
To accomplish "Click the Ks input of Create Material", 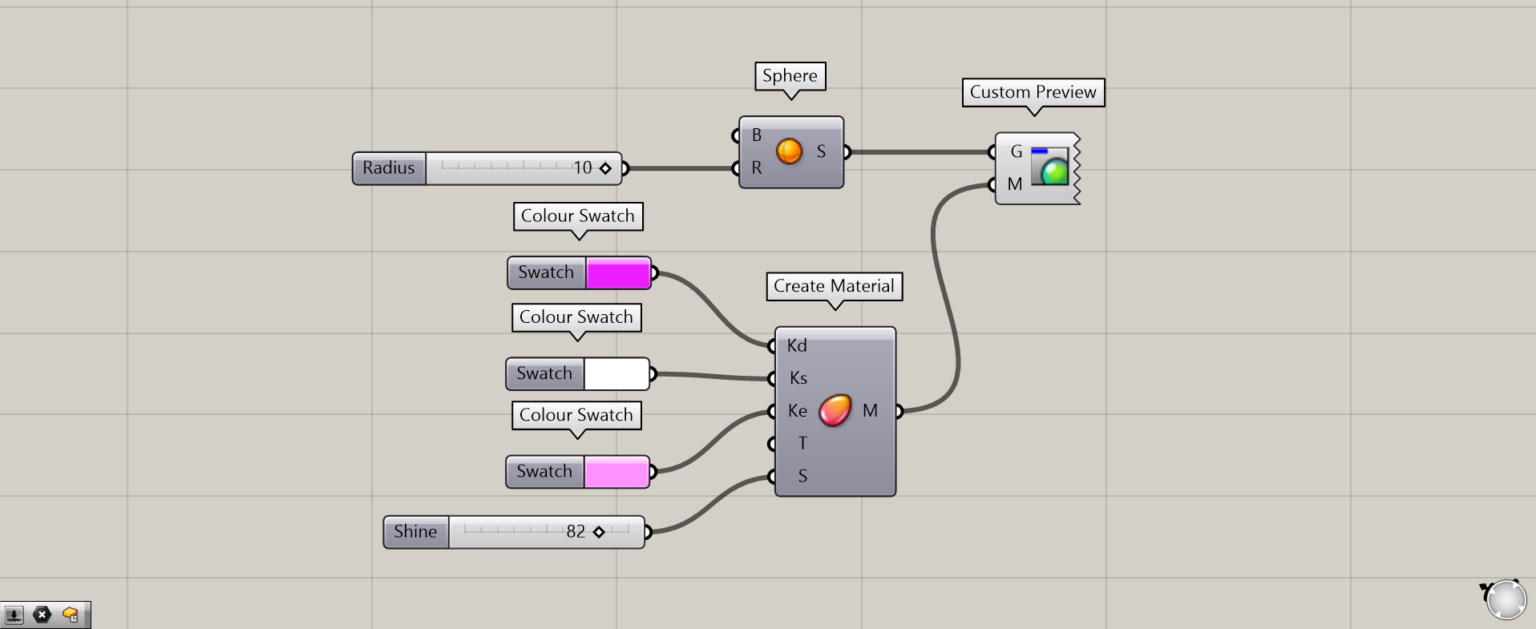I will click(798, 379).
